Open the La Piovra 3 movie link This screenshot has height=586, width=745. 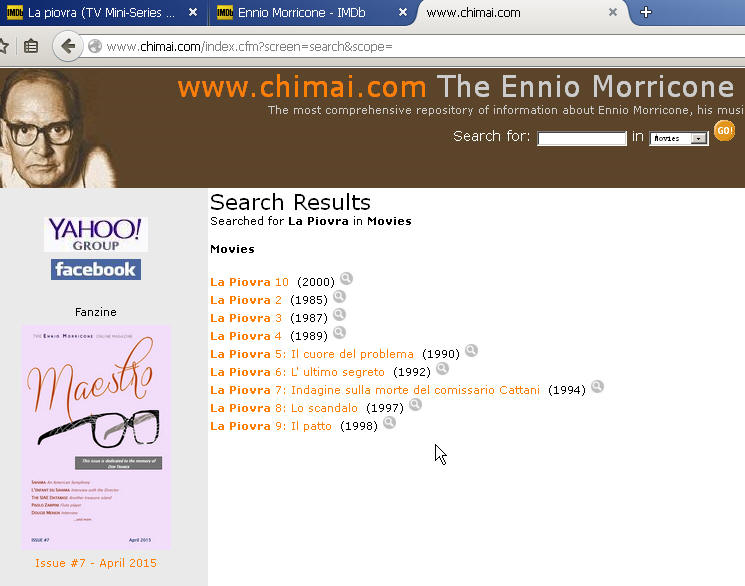coord(246,318)
